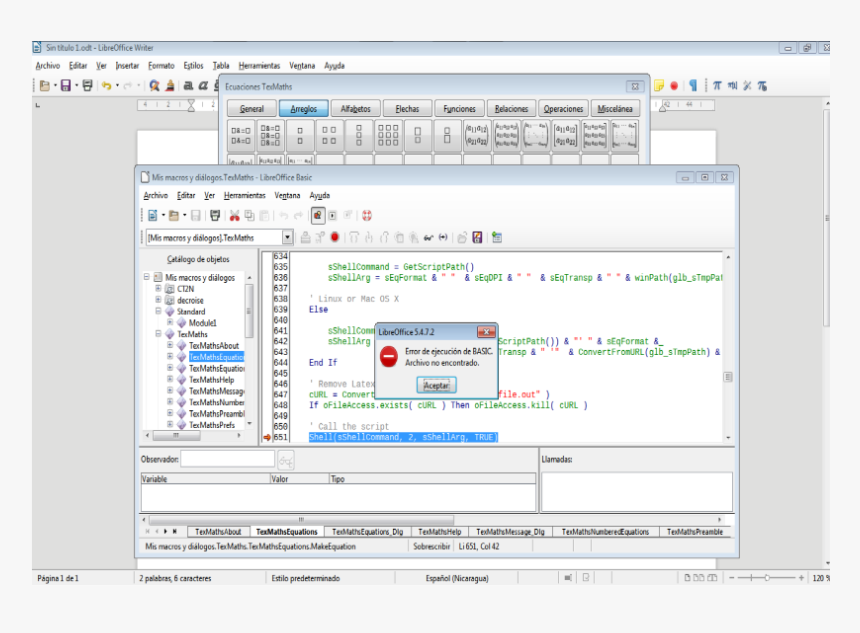This screenshot has width=860, height=633.
Task: Insert the 2x2 square bracket matrix symbol
Action: click(x=565, y=135)
